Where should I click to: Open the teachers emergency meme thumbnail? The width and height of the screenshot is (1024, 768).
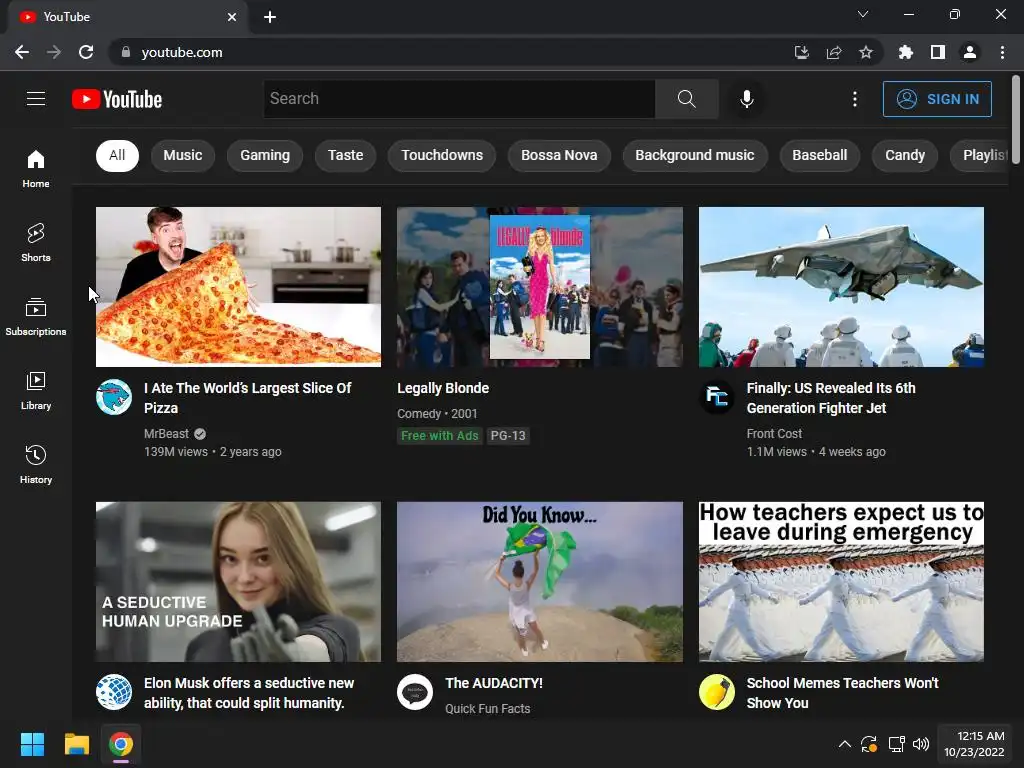841,582
